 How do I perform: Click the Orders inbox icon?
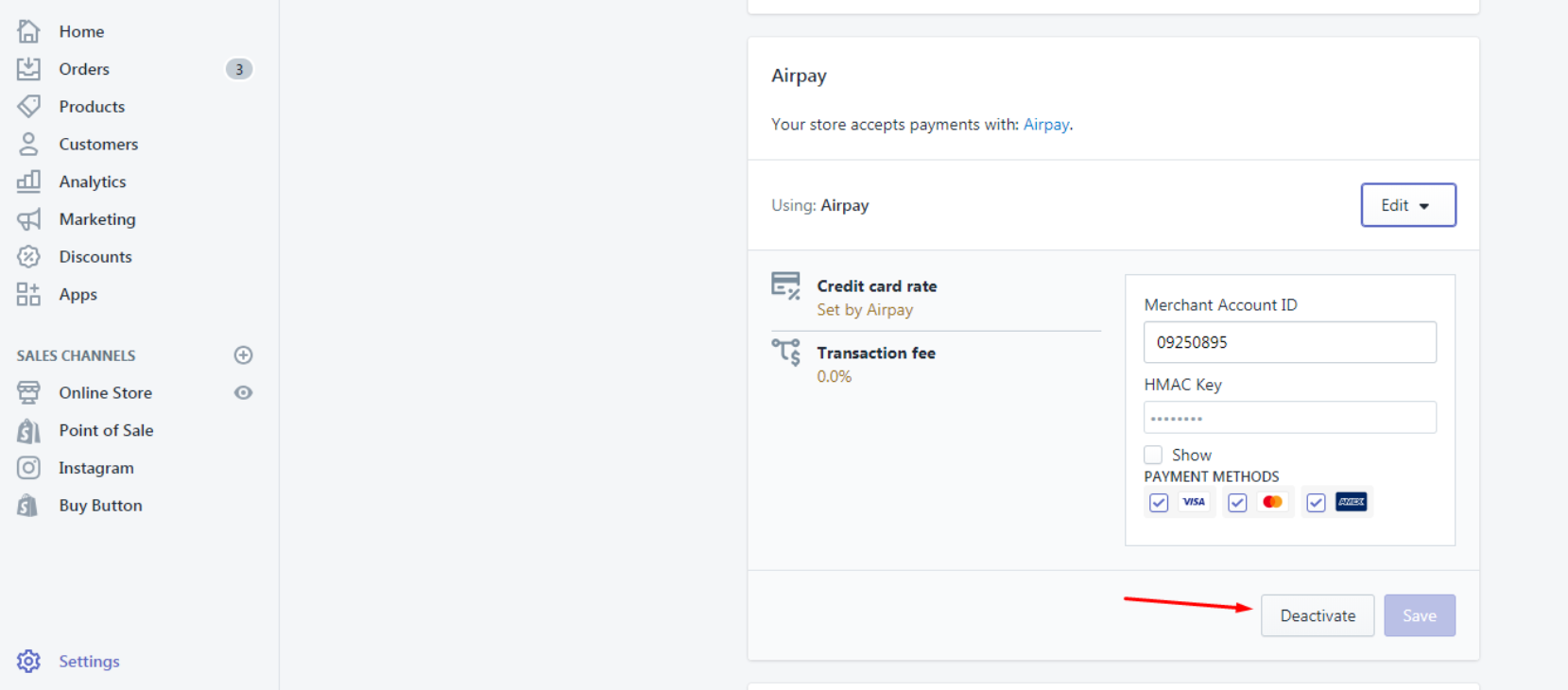click(x=28, y=69)
